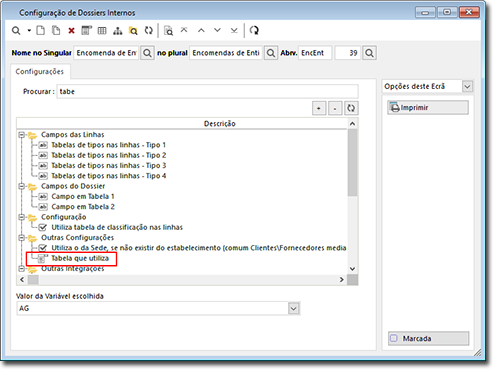Collapse all tree nodes with the minus button
This screenshot has height=373, width=496.
[335, 108]
